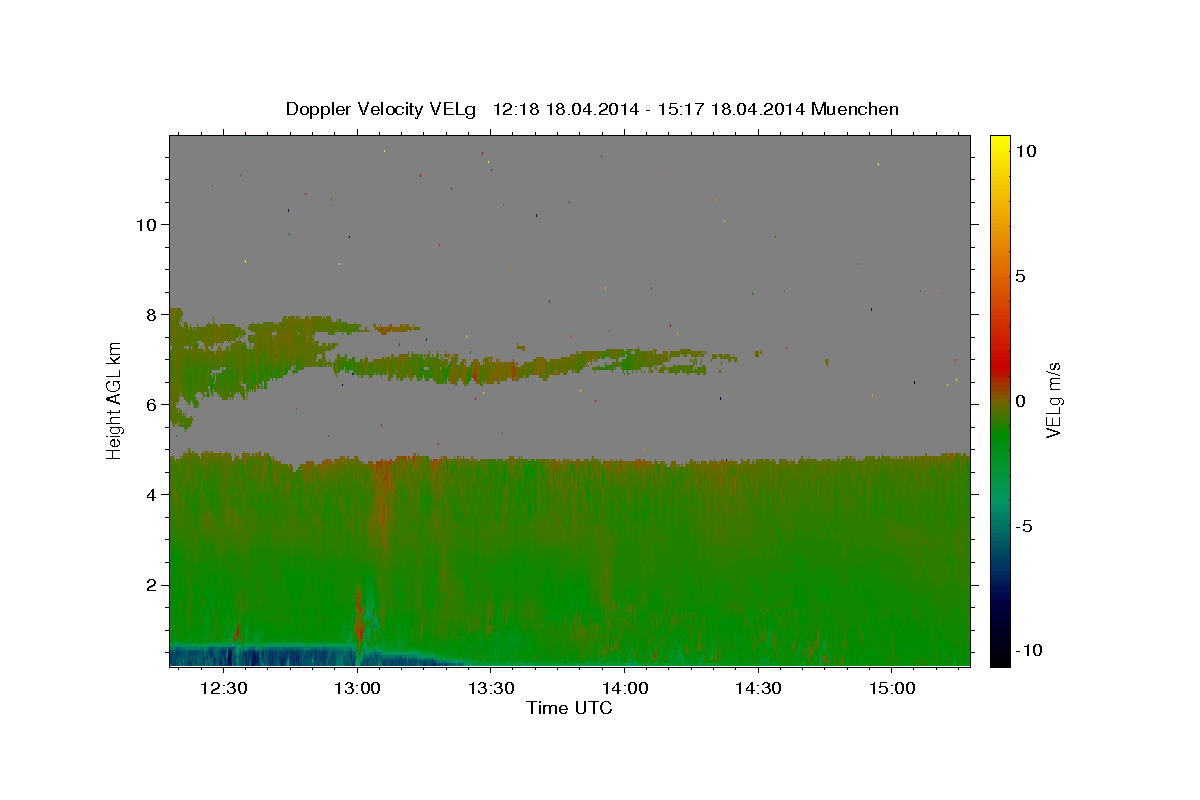Click the colorbar value 0

tap(1020, 401)
